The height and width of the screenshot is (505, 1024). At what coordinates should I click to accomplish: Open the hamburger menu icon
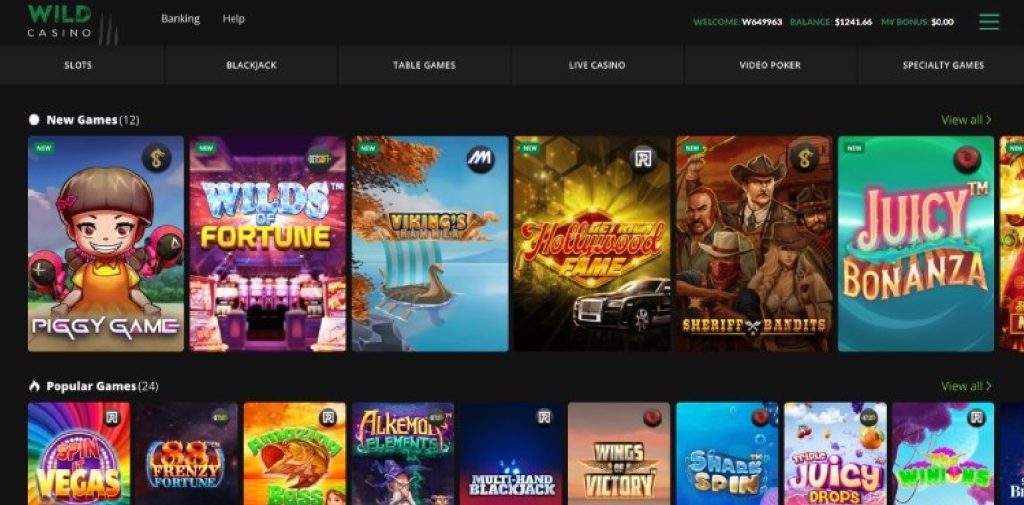click(x=989, y=22)
